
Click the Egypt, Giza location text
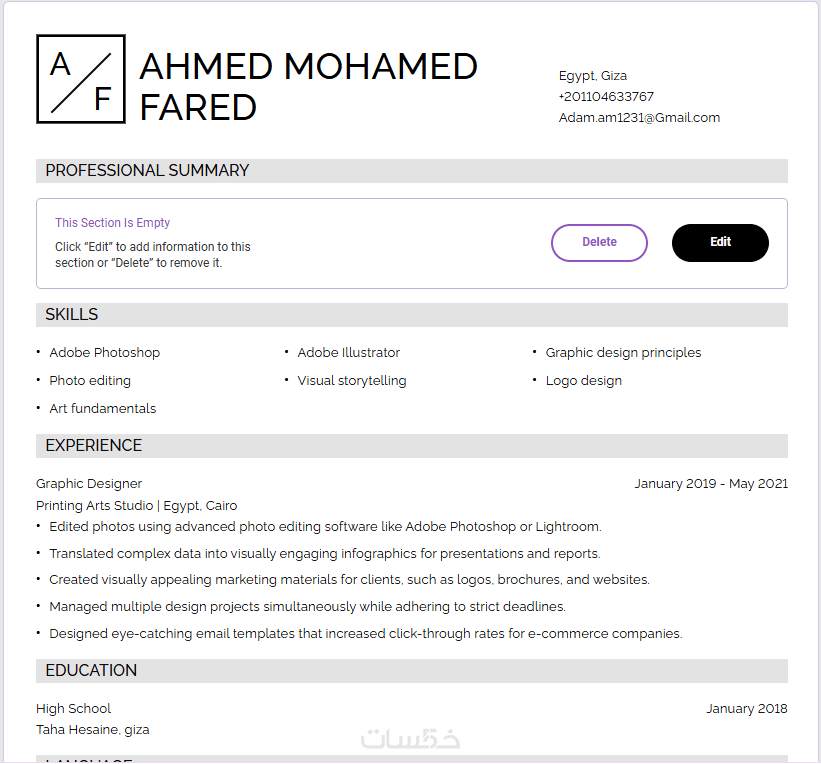(593, 76)
